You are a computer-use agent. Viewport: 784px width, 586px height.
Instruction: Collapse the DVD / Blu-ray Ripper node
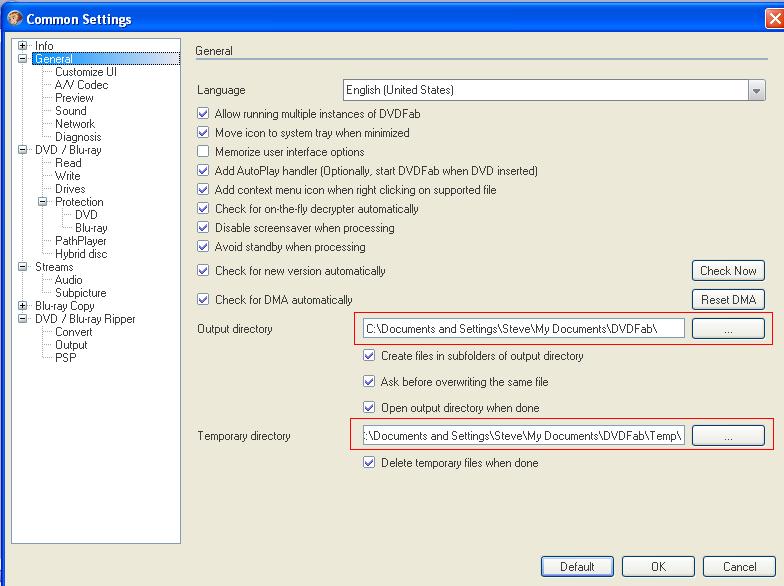[22, 318]
